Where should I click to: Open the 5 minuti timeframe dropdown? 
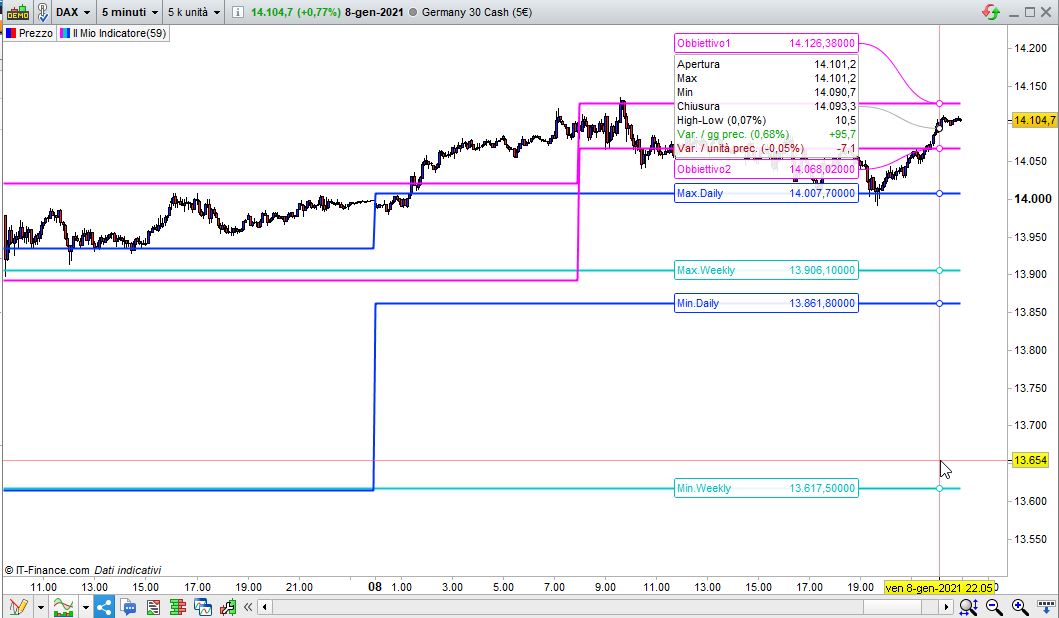click(130, 12)
